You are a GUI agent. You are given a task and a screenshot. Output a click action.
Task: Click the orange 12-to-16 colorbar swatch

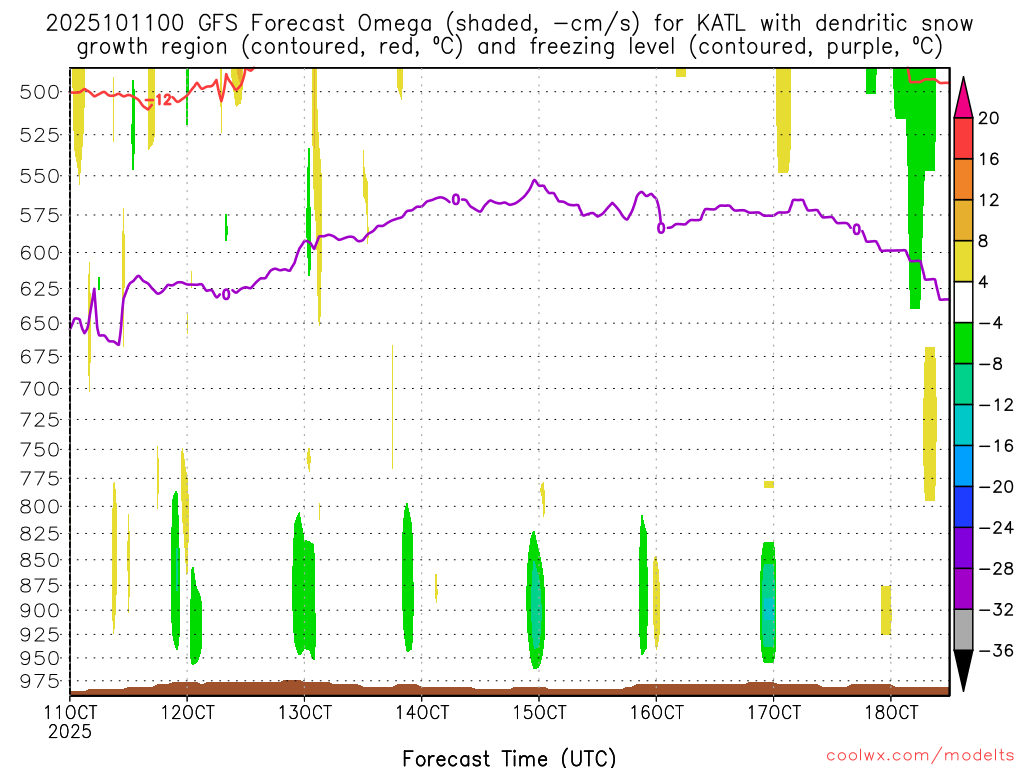963,180
